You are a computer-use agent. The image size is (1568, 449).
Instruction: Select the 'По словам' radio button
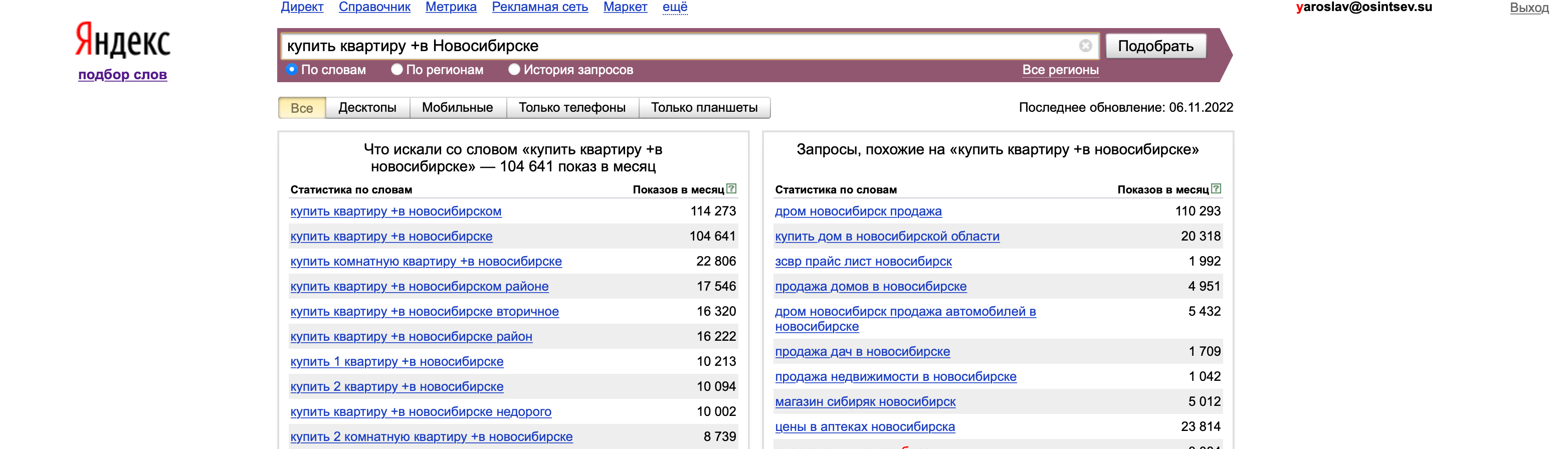coord(292,69)
